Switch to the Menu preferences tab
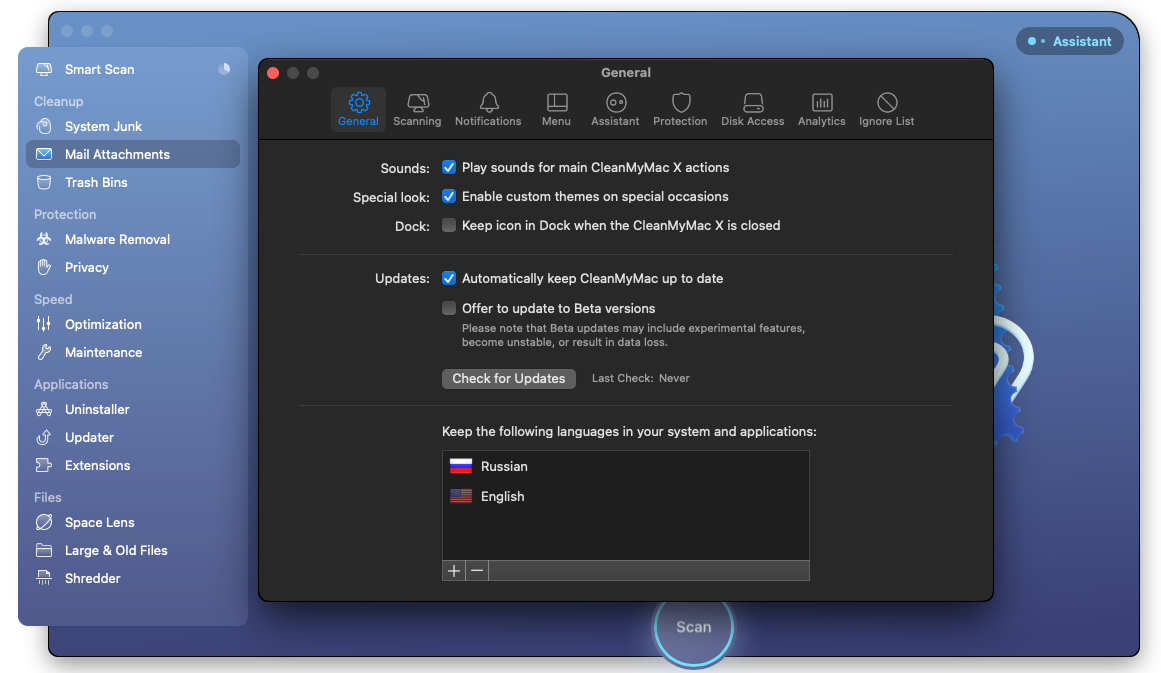 pyautogui.click(x=556, y=109)
